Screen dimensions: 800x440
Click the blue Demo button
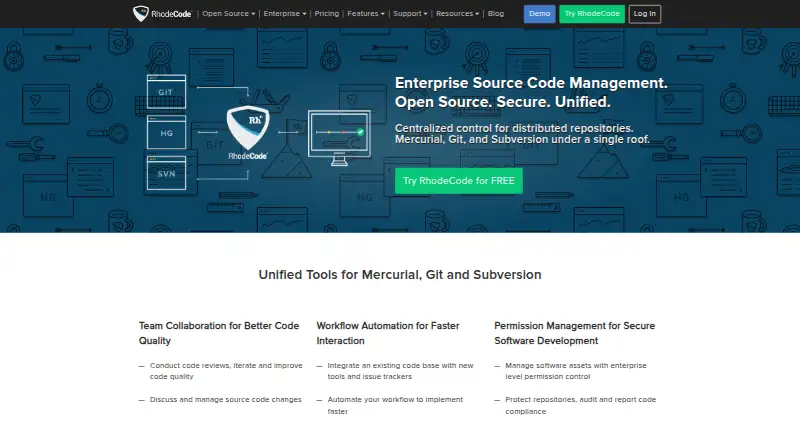539,14
